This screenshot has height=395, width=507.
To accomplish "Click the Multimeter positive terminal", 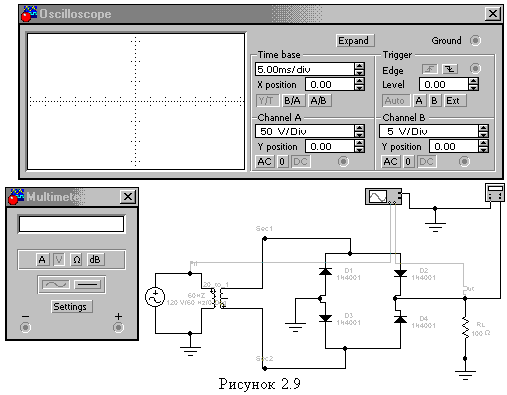I will (118, 328).
